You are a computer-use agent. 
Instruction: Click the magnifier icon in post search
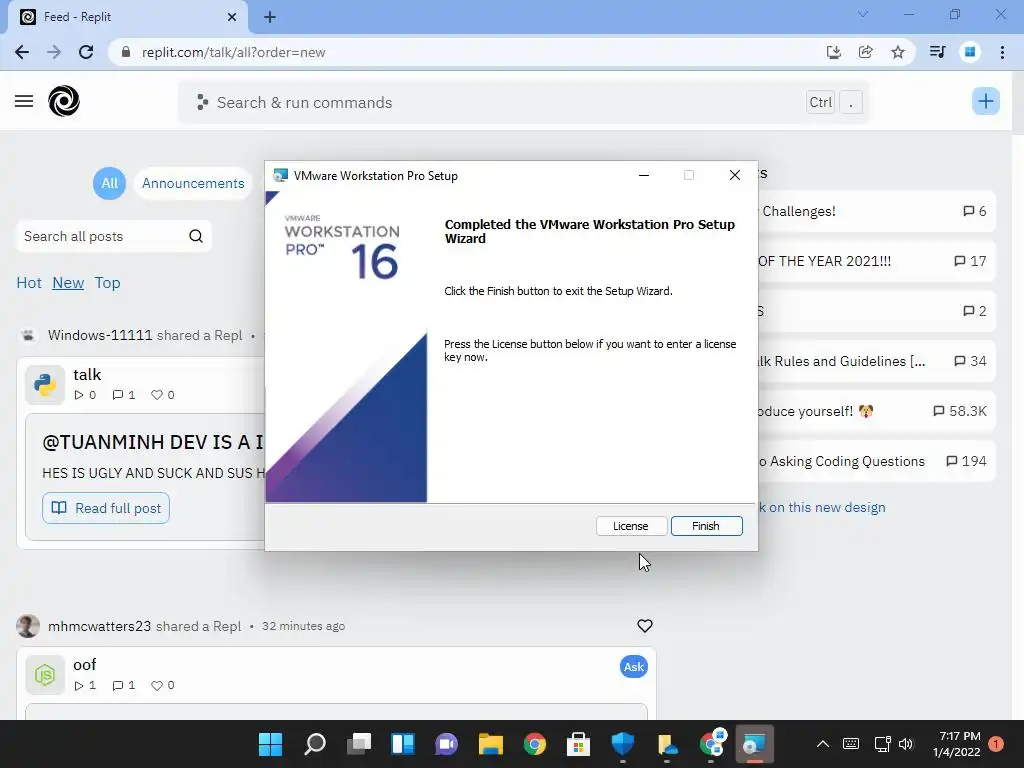point(196,236)
